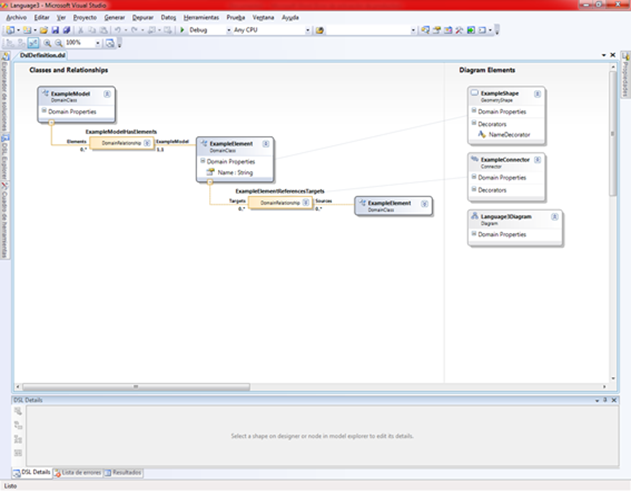Expand Decorators section in ExampleConnector

474,189
